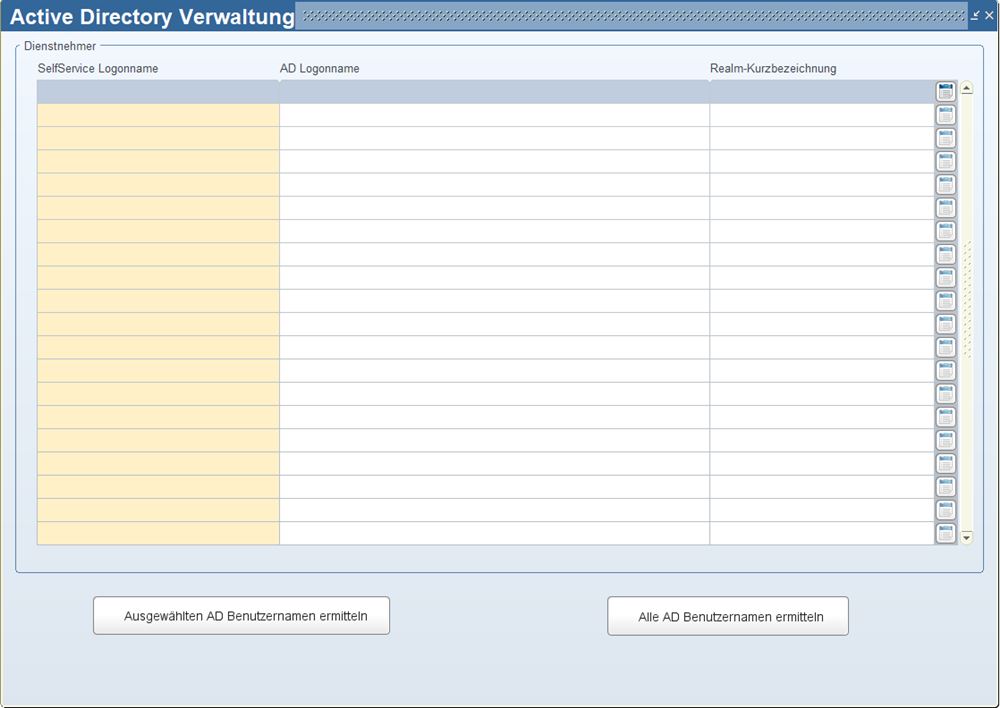Click the detail icon in the third row
The image size is (1000, 708).
click(x=945, y=138)
